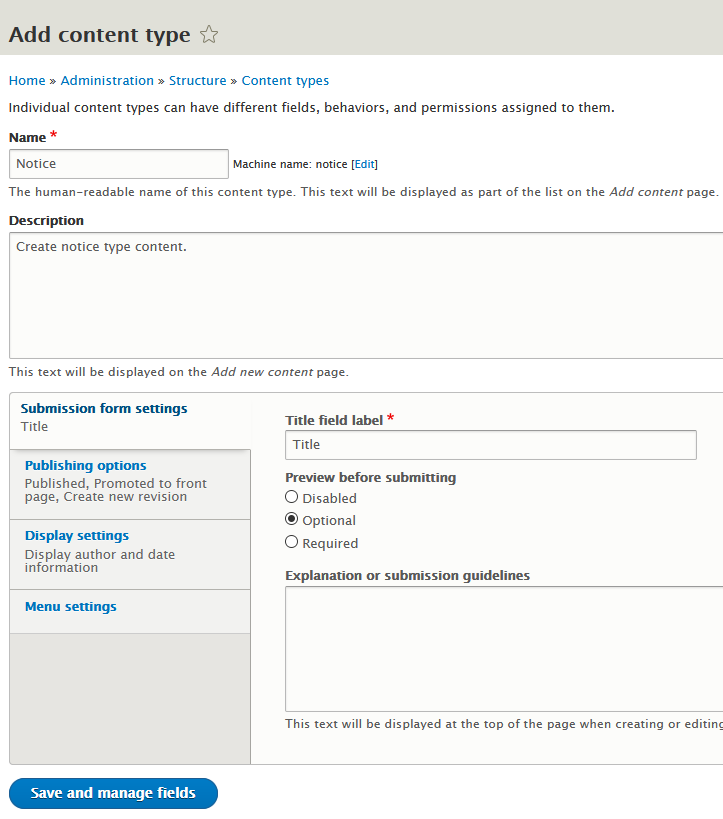Open the Submission form settings tab
723x819 pixels.
pyautogui.click(x=104, y=408)
